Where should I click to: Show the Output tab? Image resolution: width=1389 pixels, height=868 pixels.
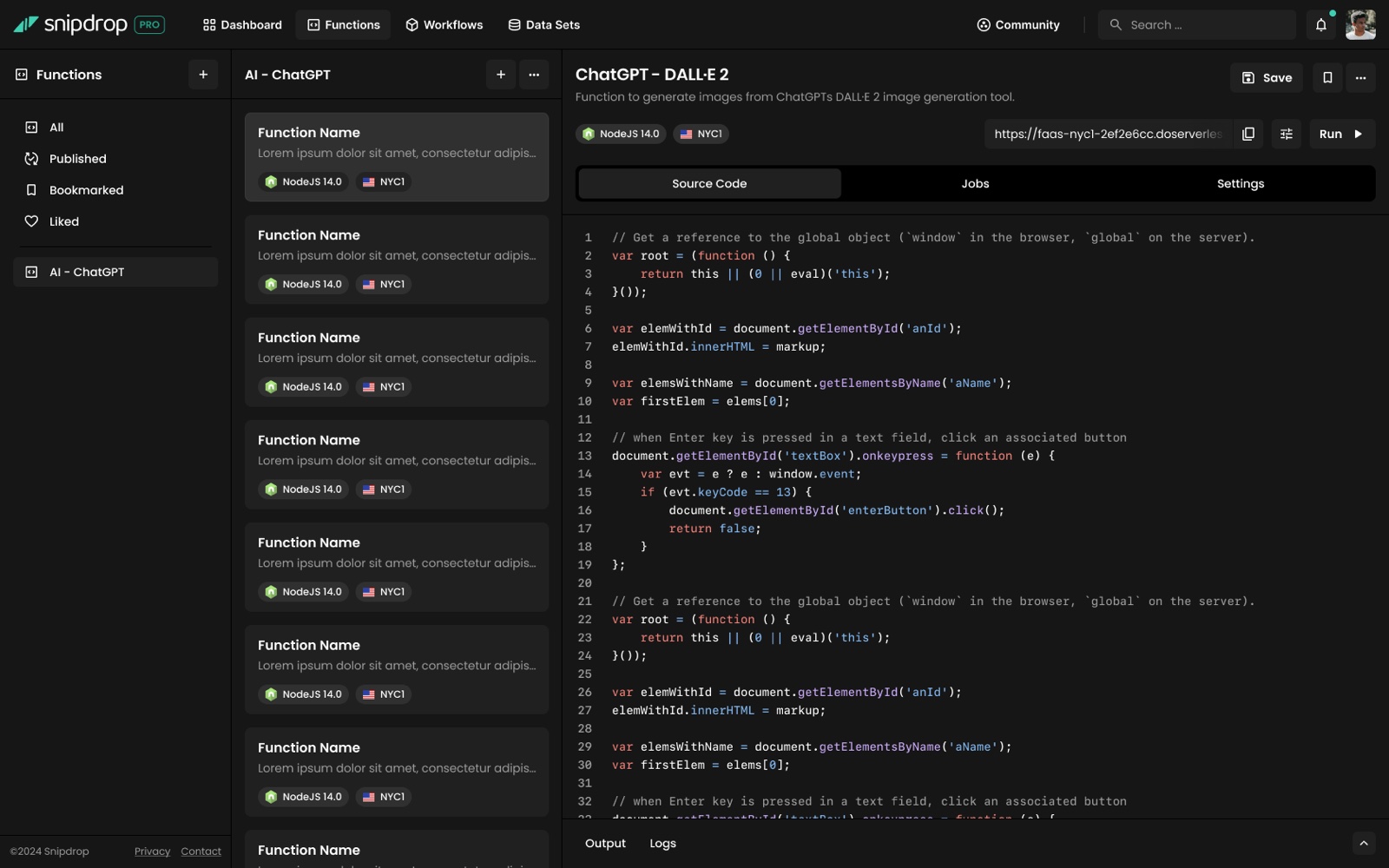[605, 844]
